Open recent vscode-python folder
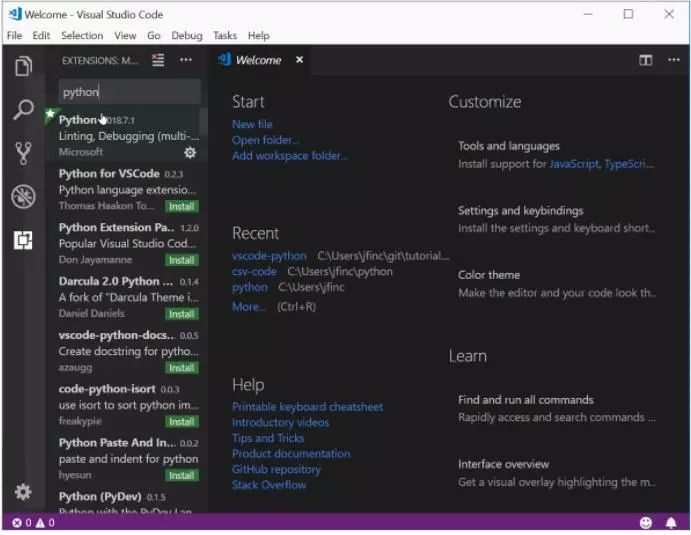The width and height of the screenshot is (691, 535). 269,256
